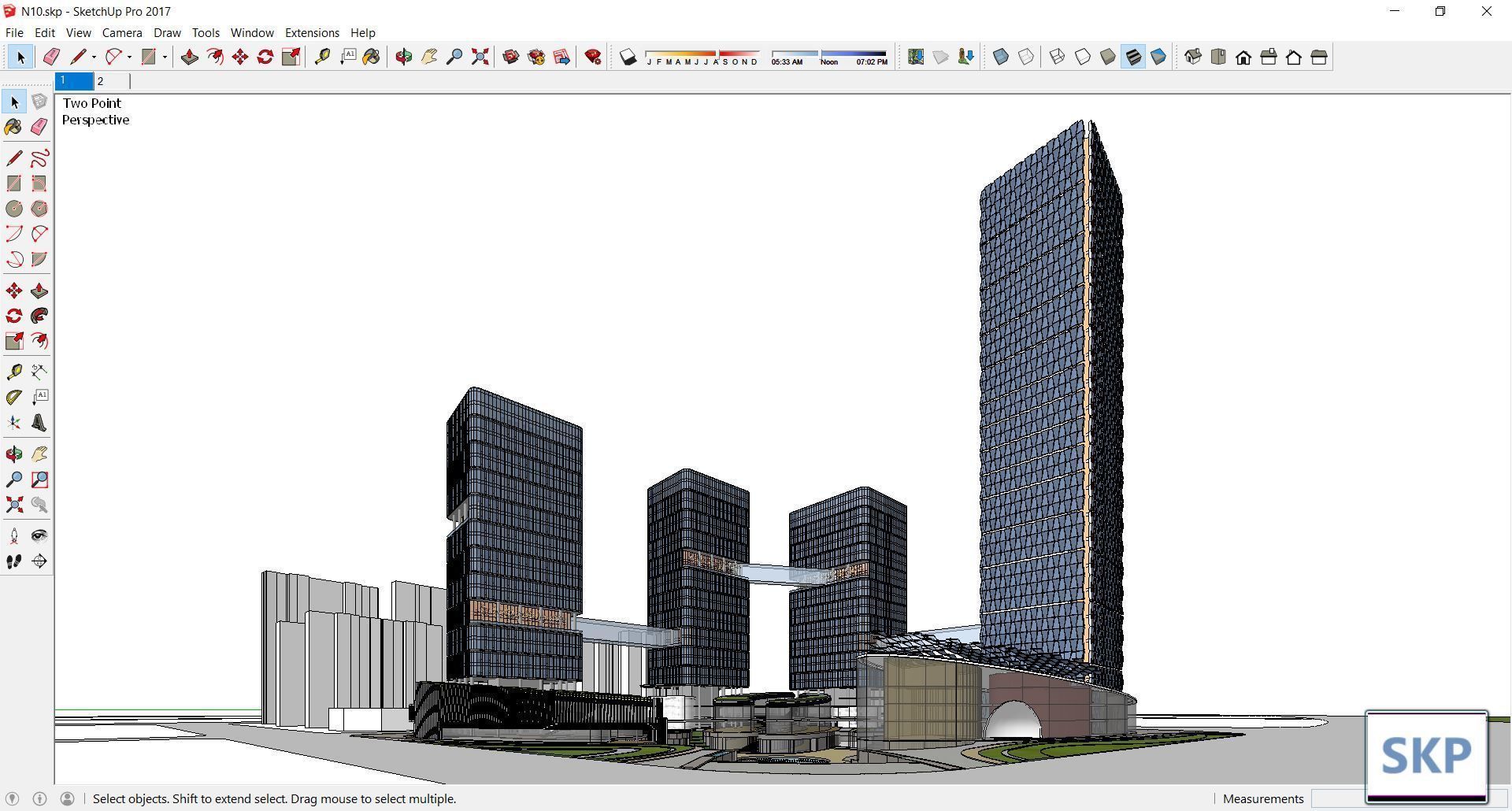Choose the Push/Pull tool in top toolbar
1512x811 pixels.
189,57
